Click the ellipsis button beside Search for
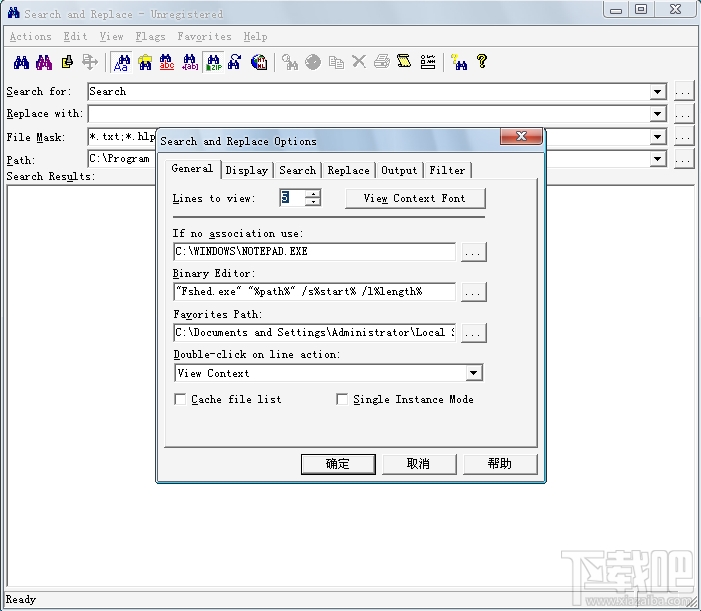The width and height of the screenshot is (701, 611). coord(684,92)
